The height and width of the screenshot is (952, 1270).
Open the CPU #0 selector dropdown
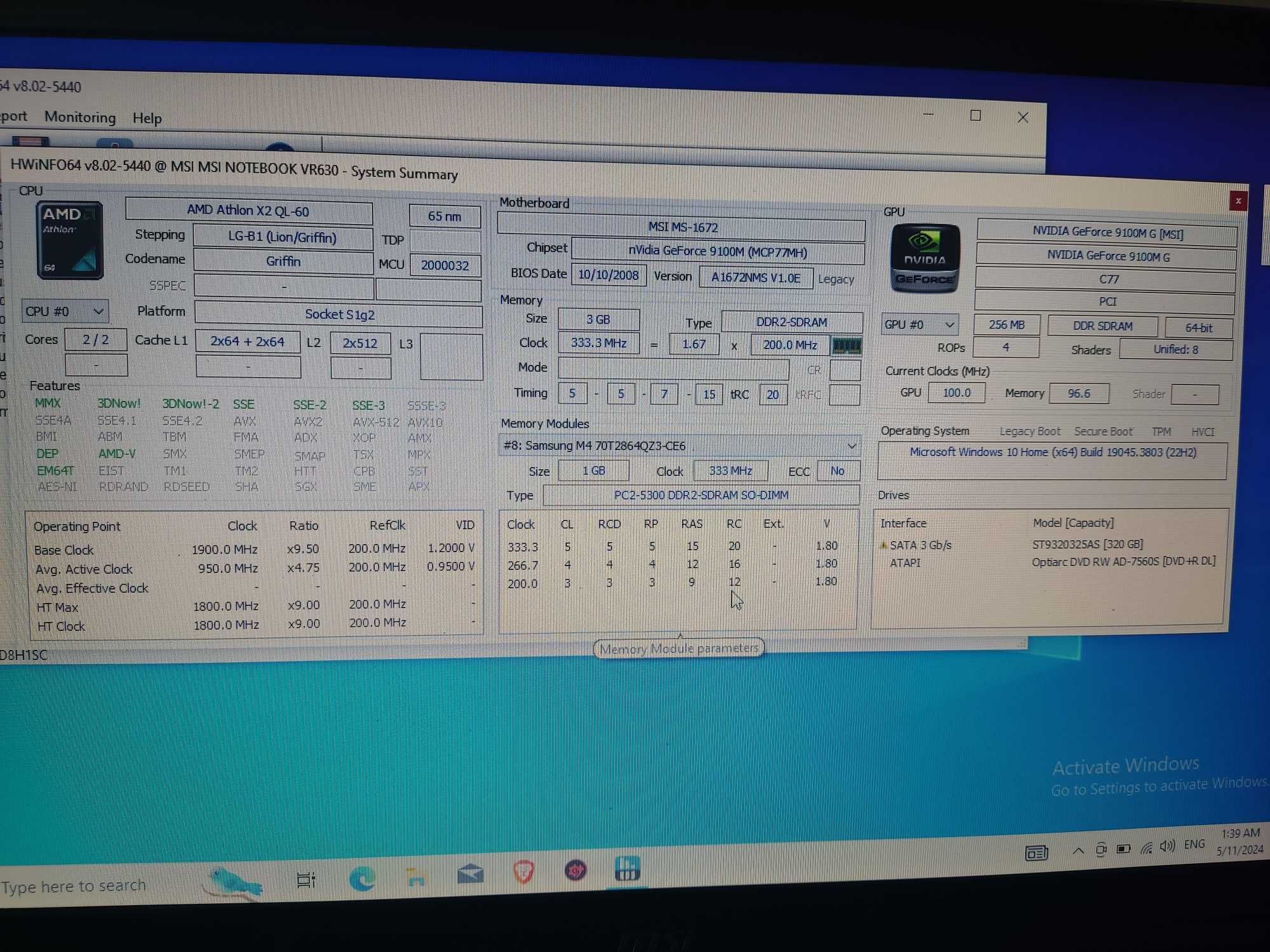65,312
